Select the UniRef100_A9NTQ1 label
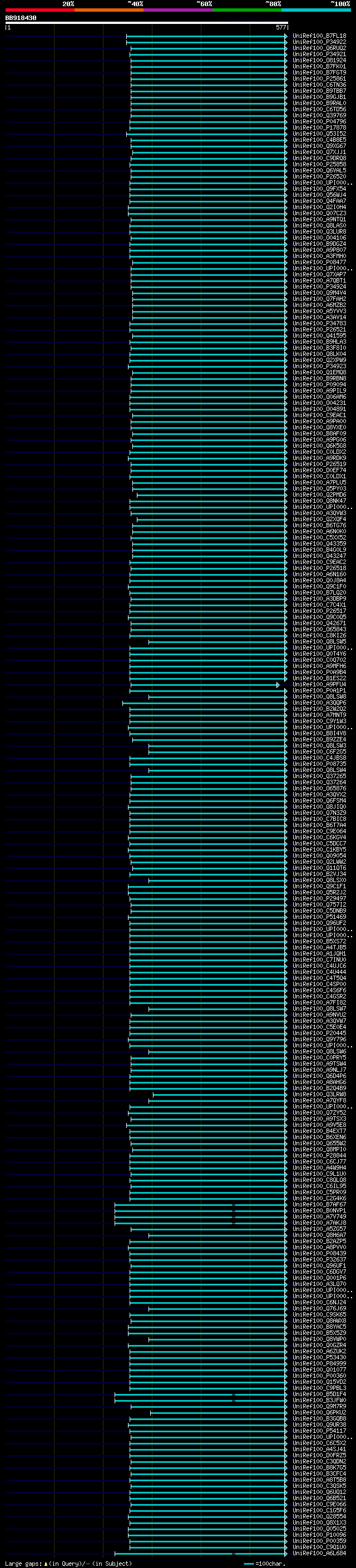 coord(319,219)
